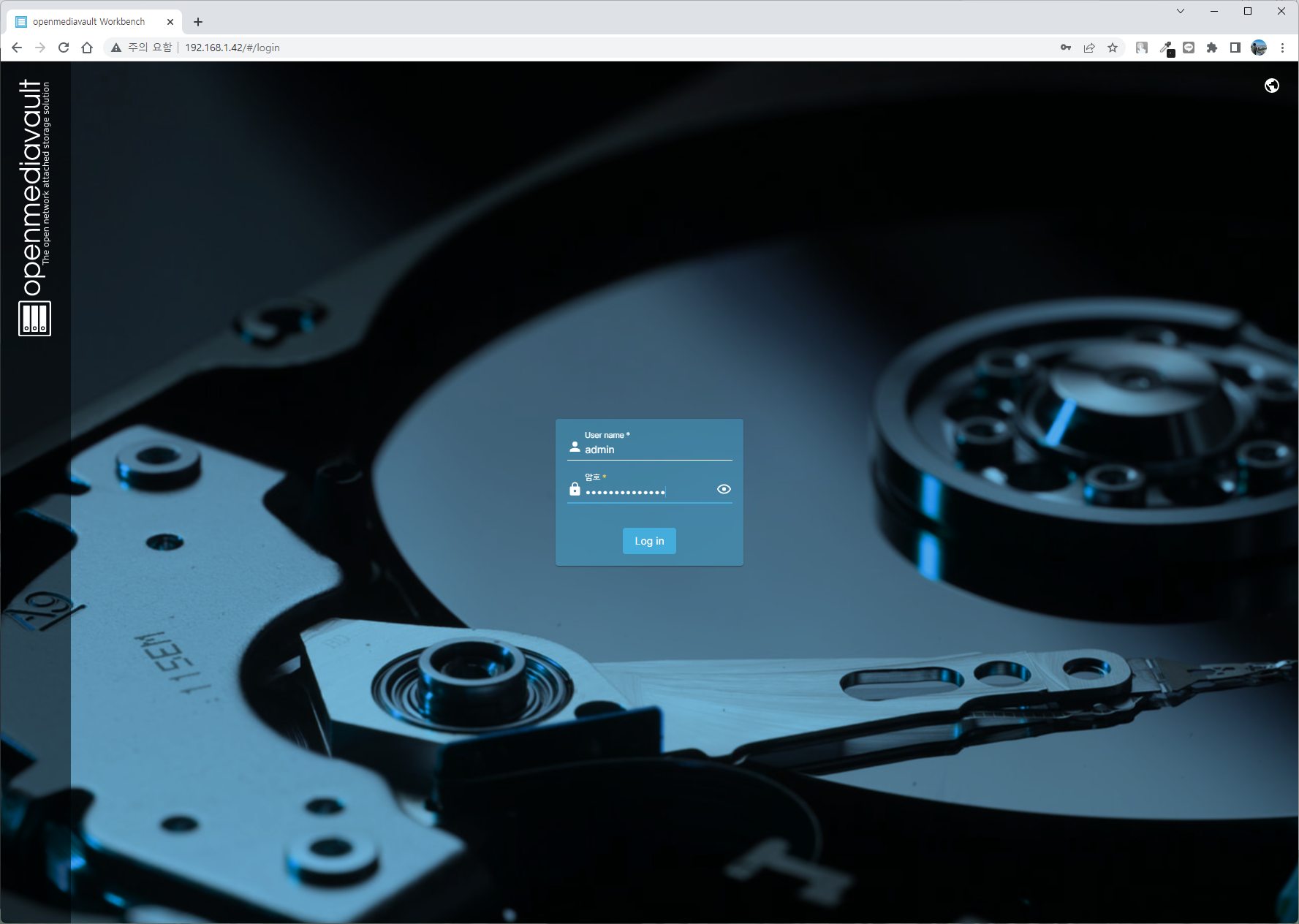The image size is (1299, 924).
Task: Select the address bar URL 192.168.1.42/#/login
Action: (232, 48)
